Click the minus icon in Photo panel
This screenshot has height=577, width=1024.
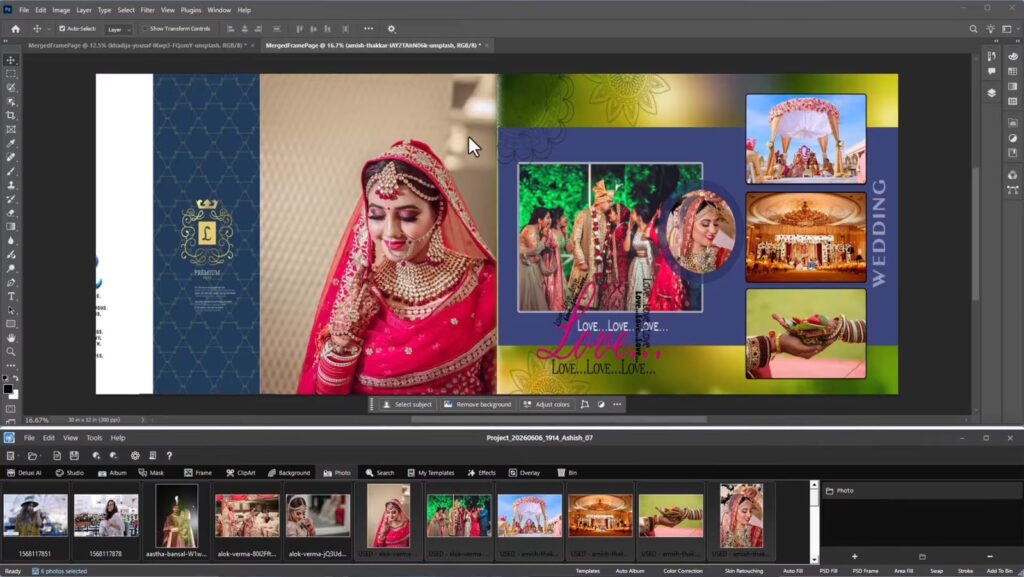click(x=990, y=556)
